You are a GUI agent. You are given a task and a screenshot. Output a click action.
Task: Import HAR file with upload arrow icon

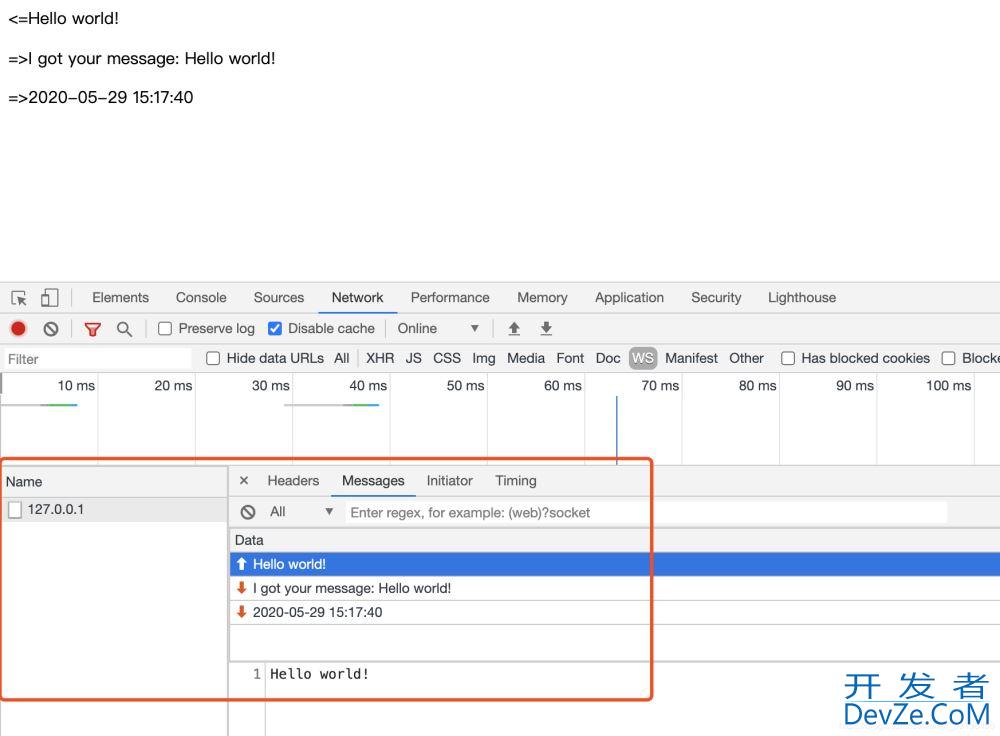(x=514, y=328)
